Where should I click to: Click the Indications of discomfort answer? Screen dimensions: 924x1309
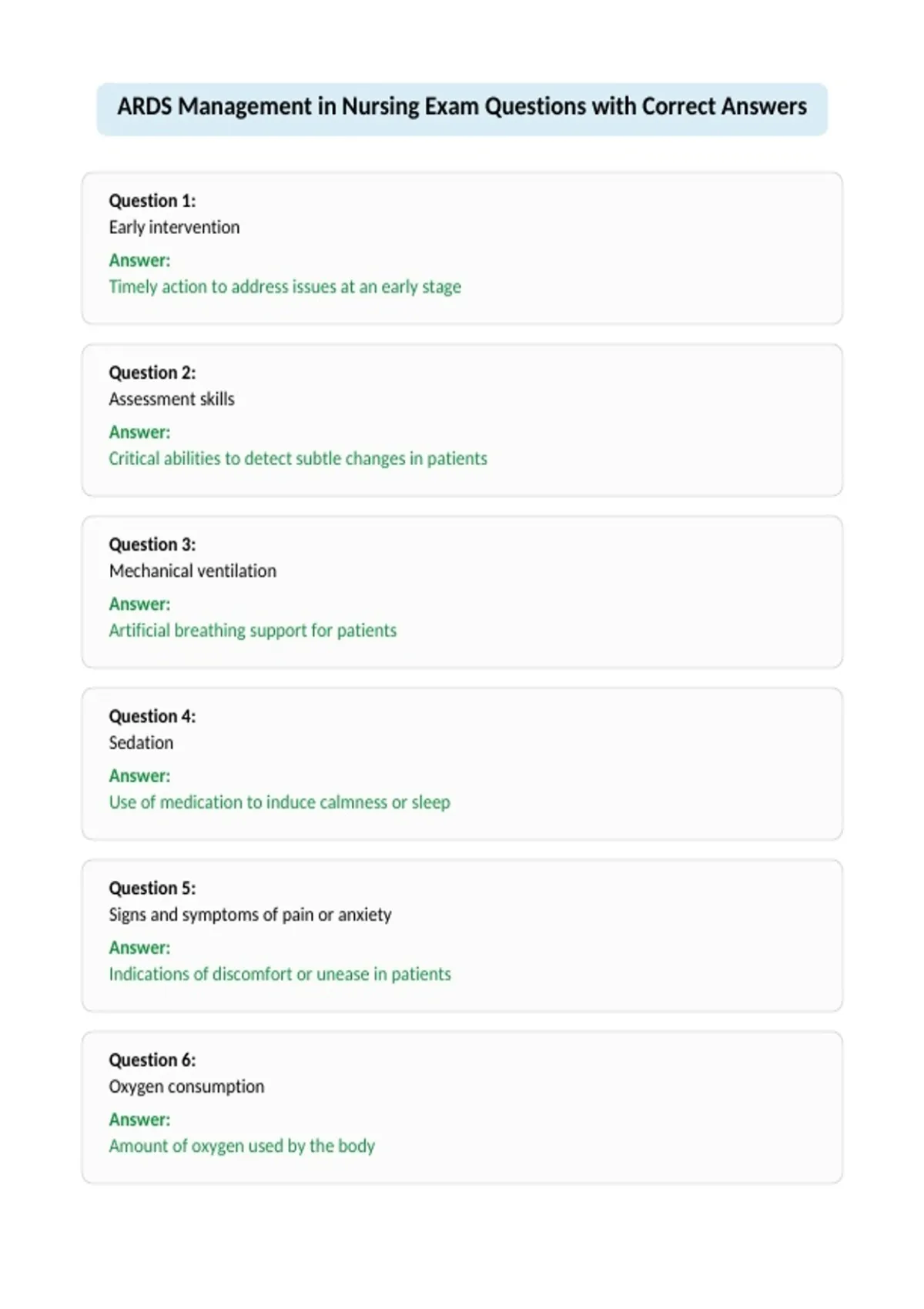(280, 974)
